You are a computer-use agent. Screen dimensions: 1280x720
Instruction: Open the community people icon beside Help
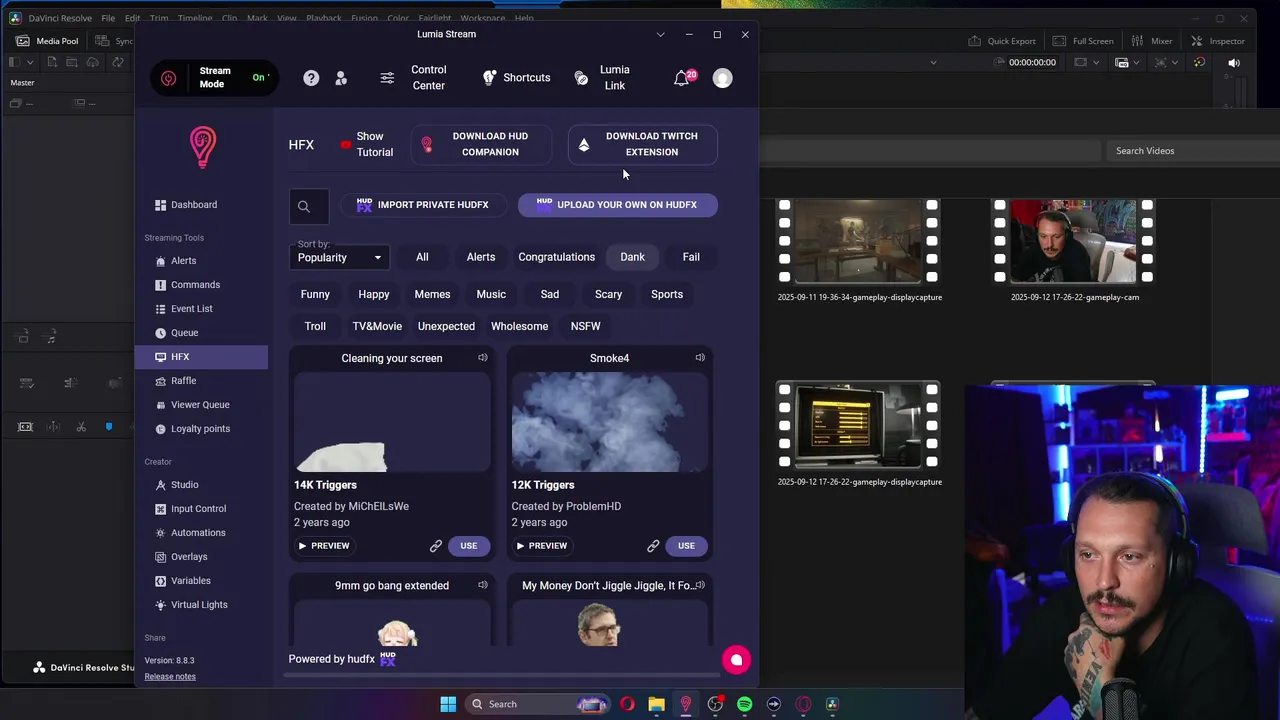341,78
